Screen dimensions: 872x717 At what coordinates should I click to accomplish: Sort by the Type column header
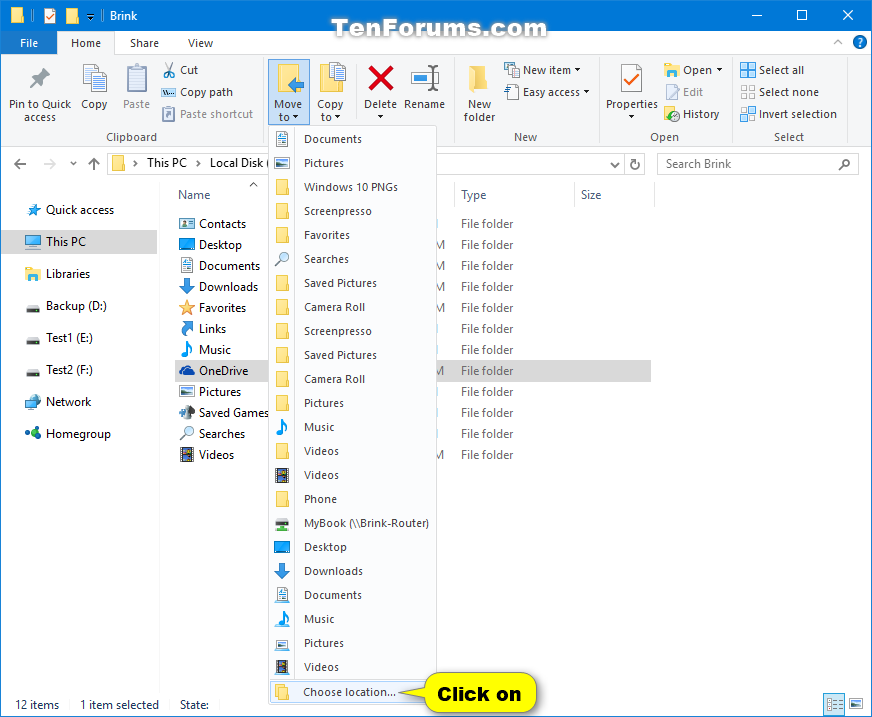click(x=473, y=195)
